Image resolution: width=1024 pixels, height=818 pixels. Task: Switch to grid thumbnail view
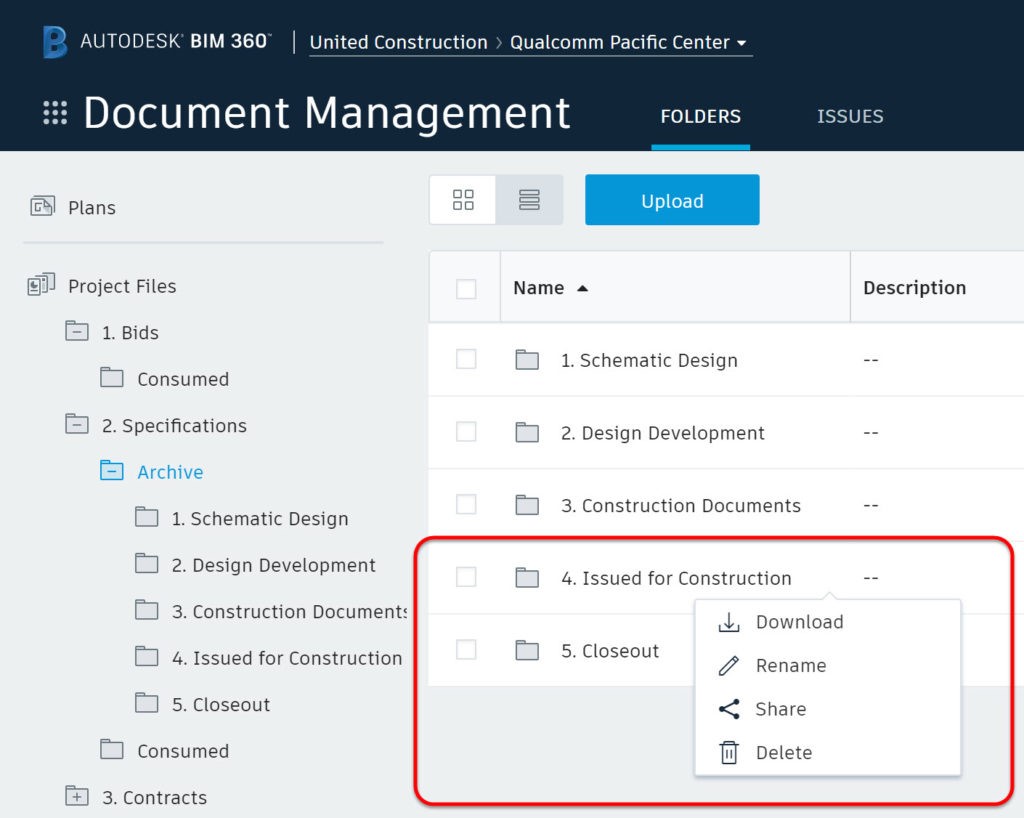[x=463, y=200]
